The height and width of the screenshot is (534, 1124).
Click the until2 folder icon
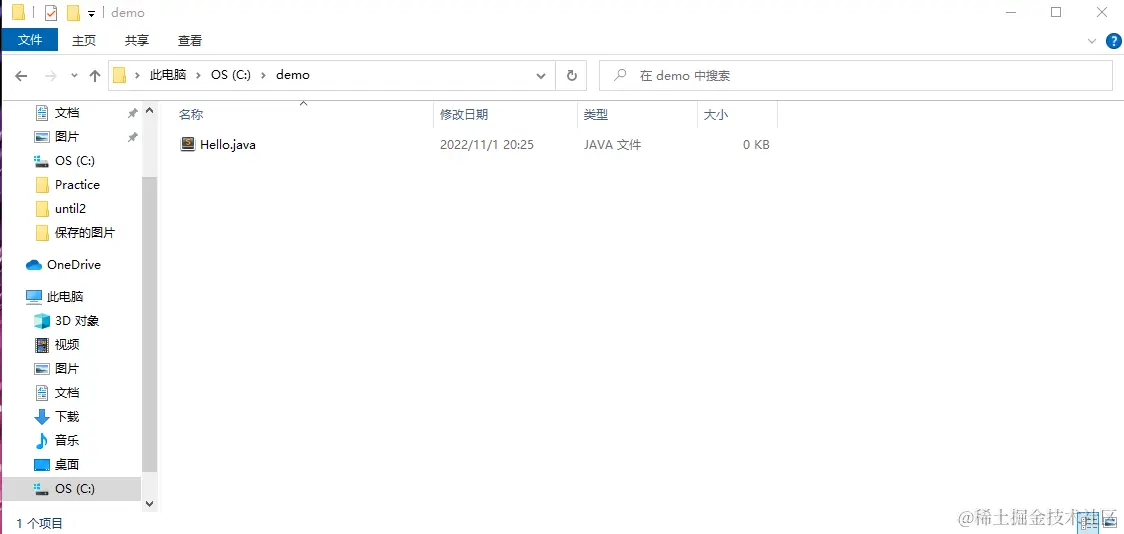[x=42, y=209]
